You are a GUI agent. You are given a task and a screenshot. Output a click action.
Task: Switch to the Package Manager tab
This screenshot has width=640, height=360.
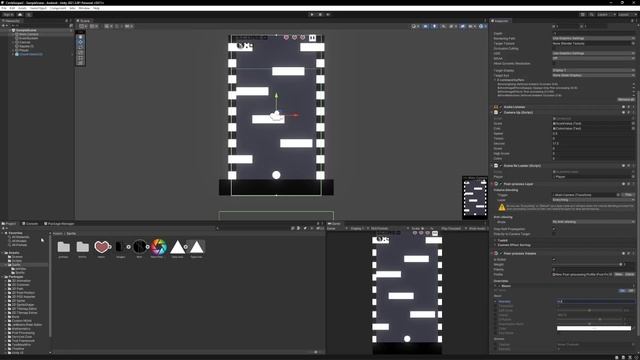point(59,224)
